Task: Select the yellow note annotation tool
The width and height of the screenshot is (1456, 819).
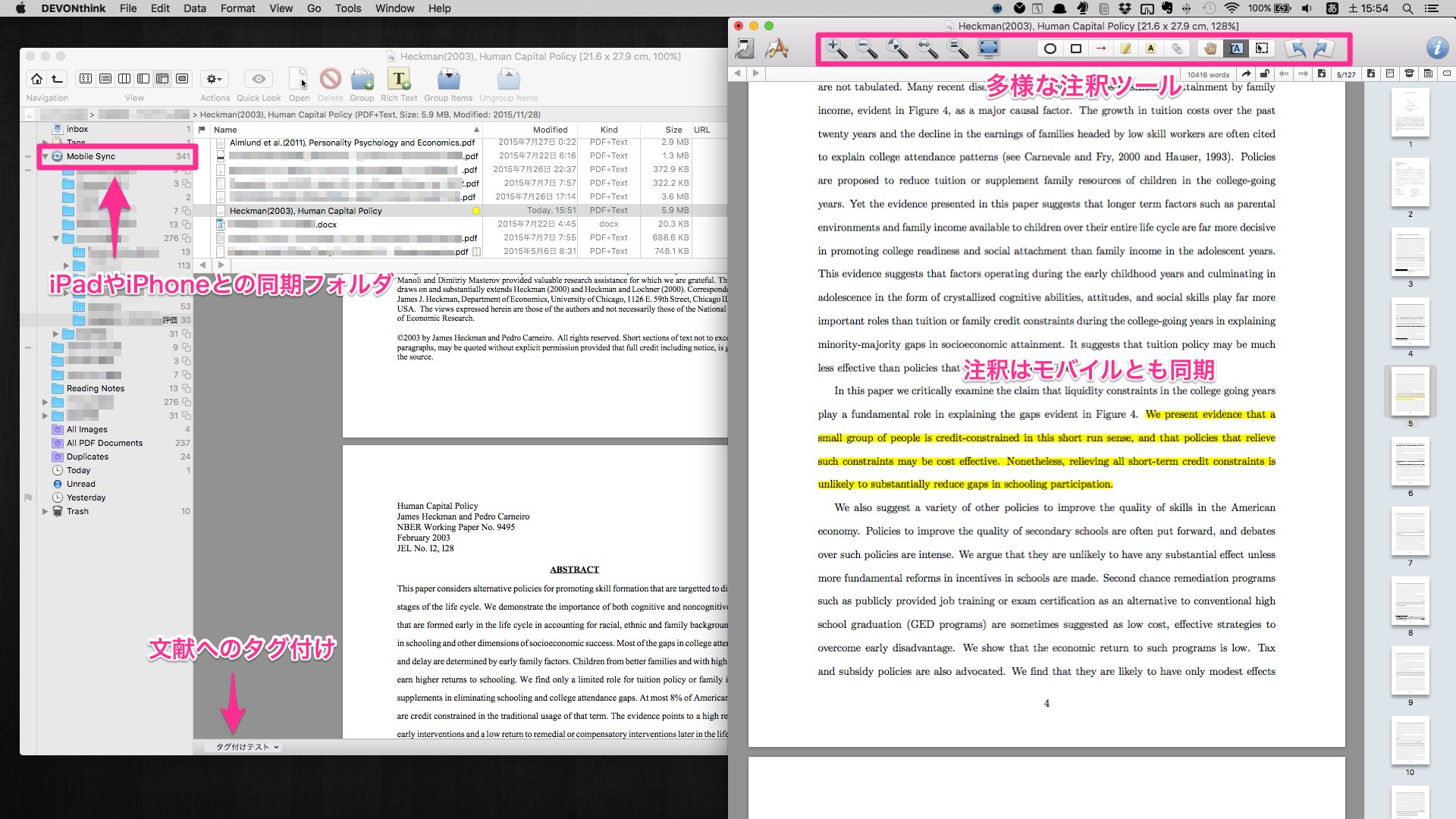Action: click(1126, 49)
